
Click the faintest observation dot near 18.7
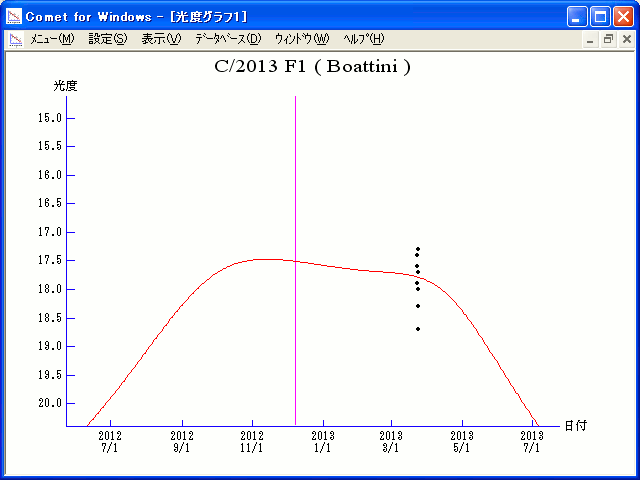(x=418, y=329)
